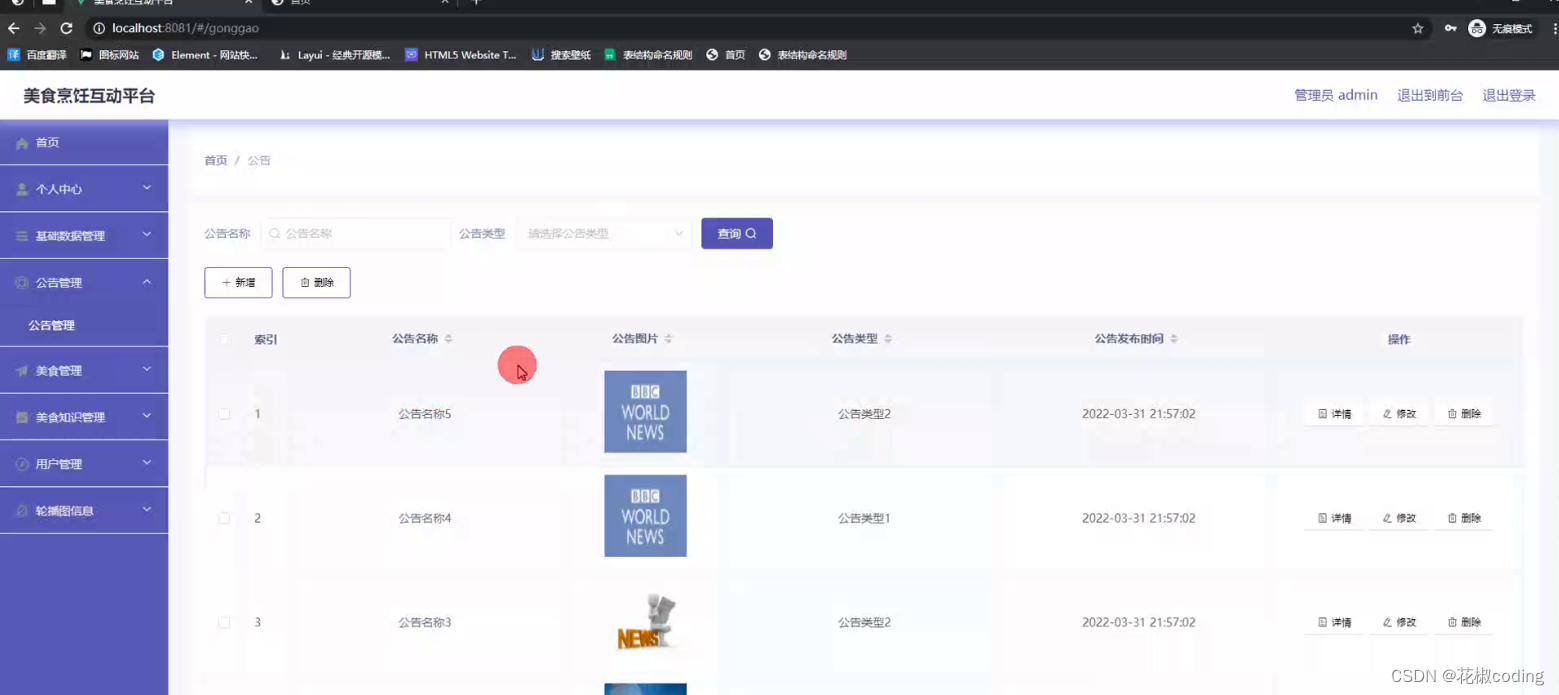Bookmark this page with star icon
1559x695 pixels.
pyautogui.click(x=1417, y=29)
